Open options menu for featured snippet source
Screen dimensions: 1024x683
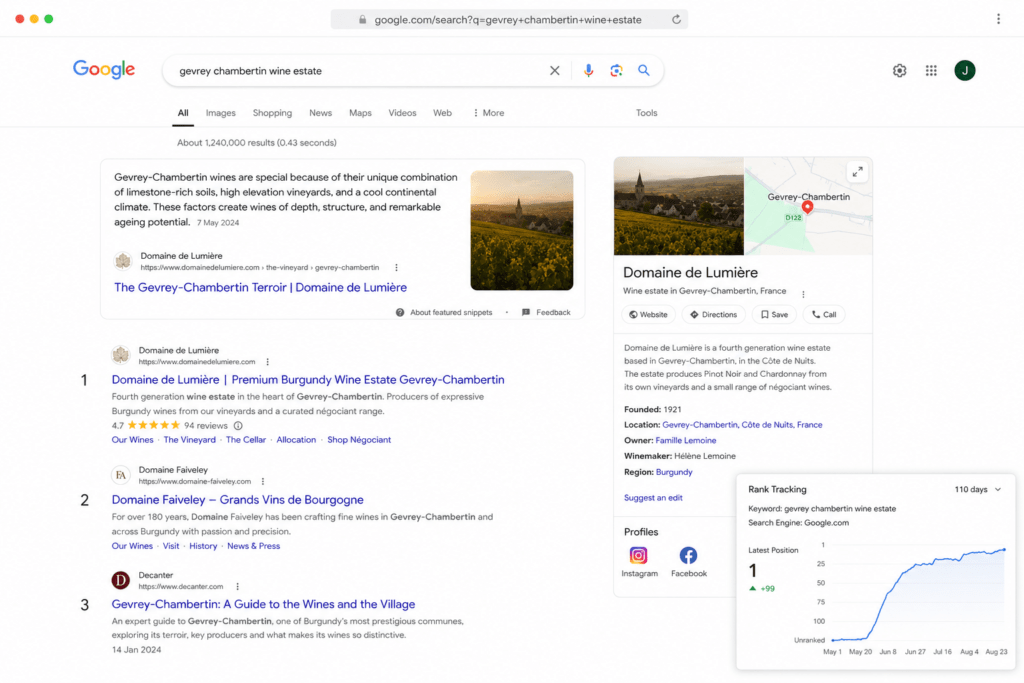tap(396, 268)
